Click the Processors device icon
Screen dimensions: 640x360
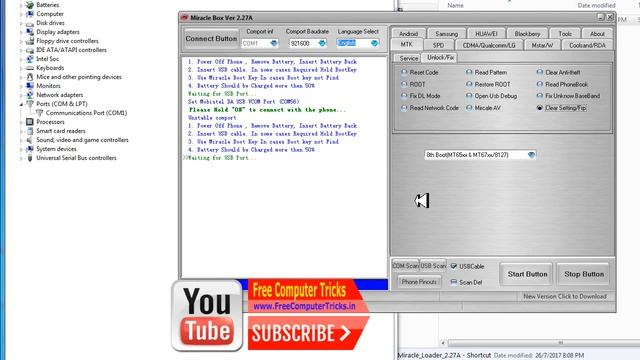click(x=30, y=122)
